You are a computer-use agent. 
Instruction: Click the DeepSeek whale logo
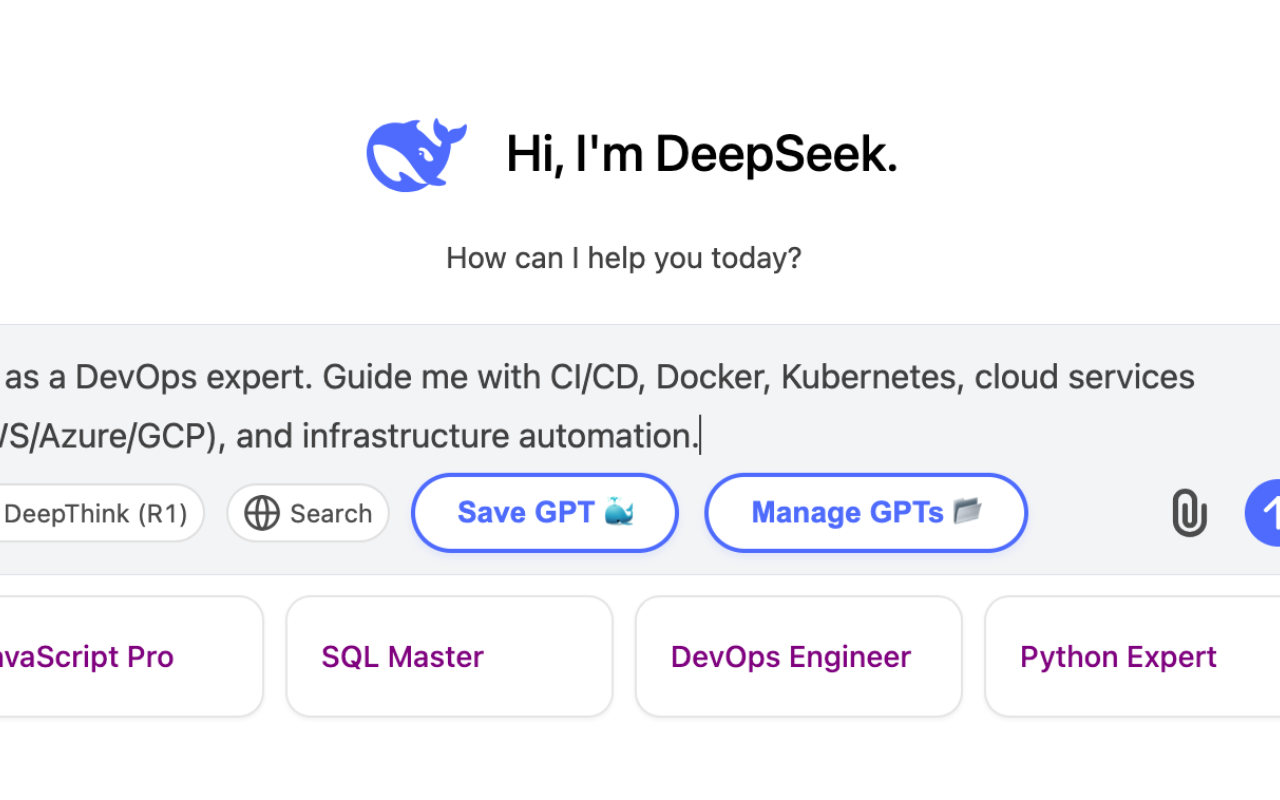[x=416, y=152]
